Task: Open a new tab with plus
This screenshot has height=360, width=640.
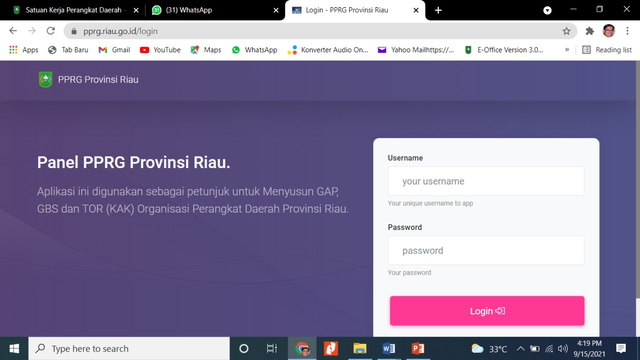Action: (438, 10)
